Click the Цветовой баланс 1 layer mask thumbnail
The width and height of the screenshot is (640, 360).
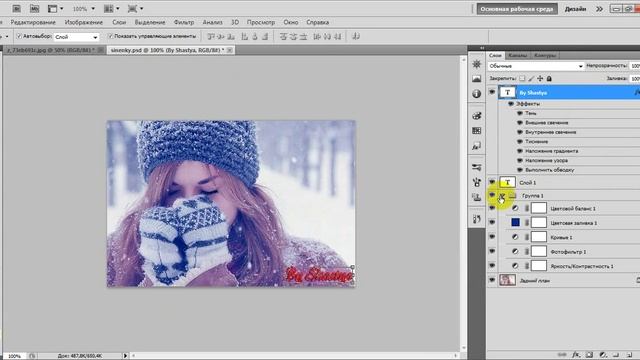(539, 208)
